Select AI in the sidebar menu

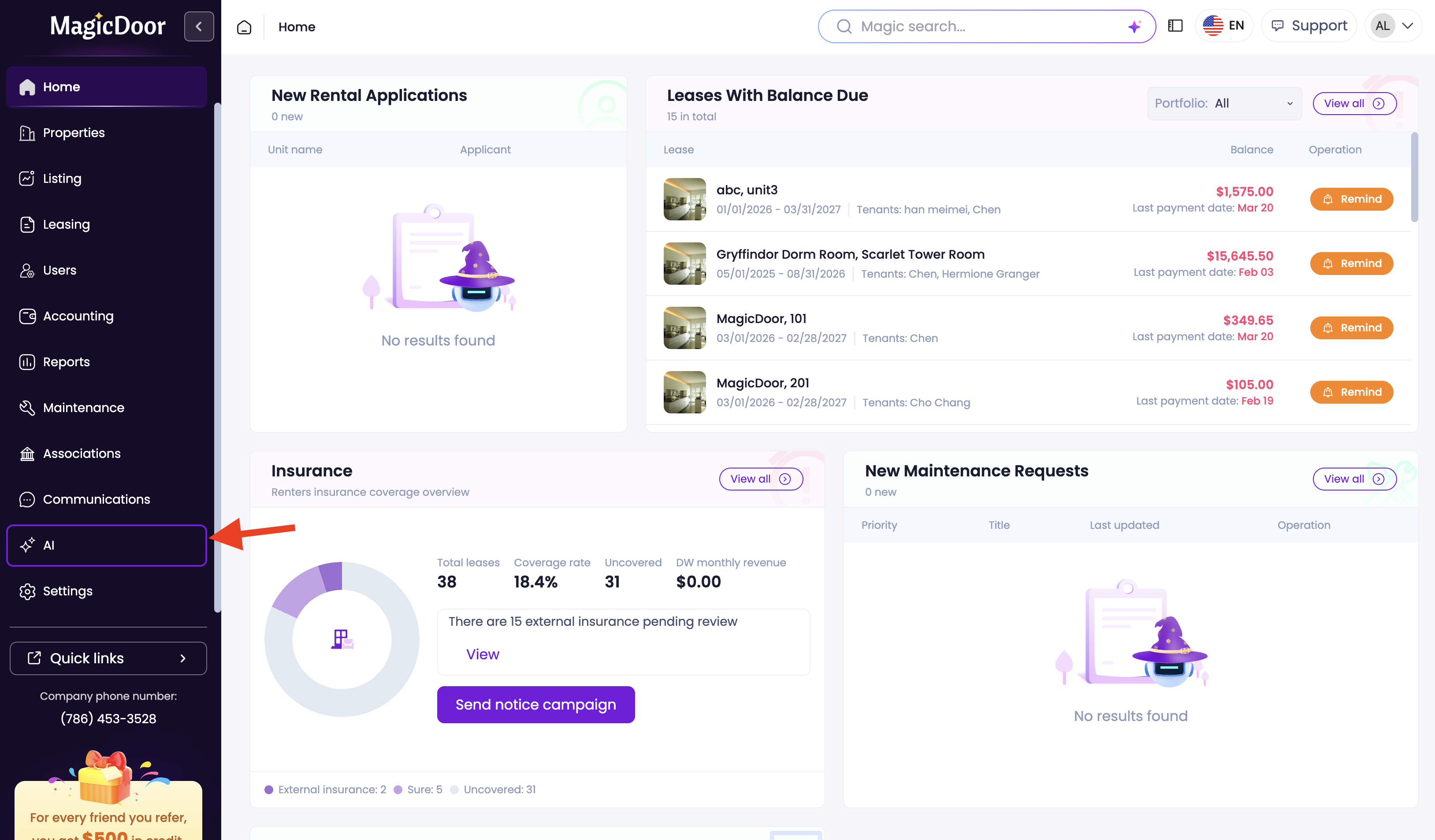pyautogui.click(x=106, y=545)
